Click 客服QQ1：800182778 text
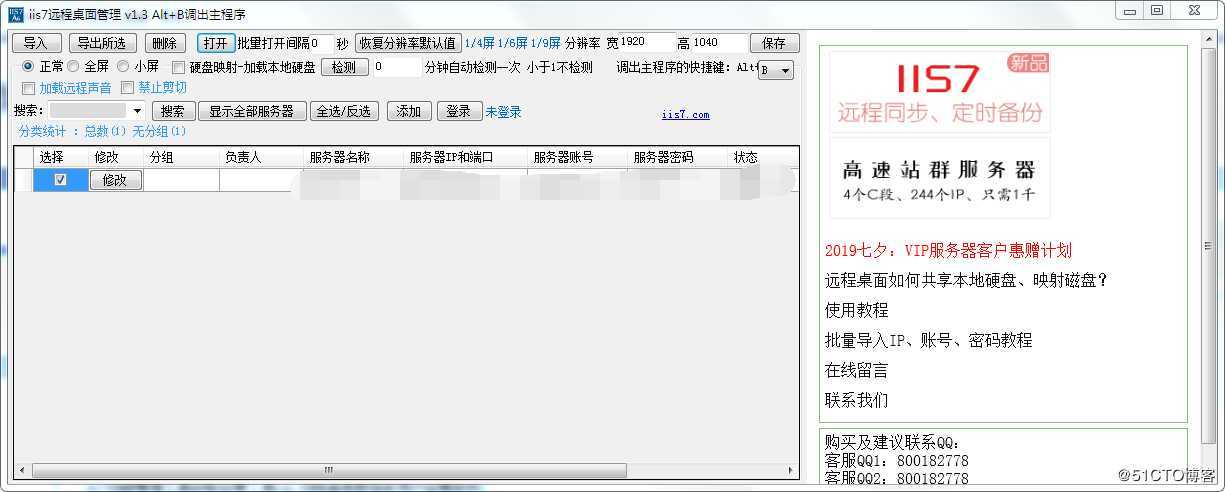Viewport: 1225px width, 492px height. [896, 461]
